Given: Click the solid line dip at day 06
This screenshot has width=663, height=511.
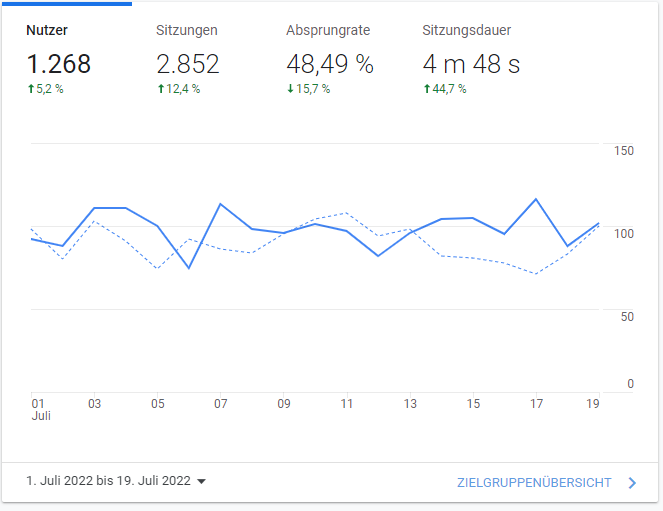Looking at the screenshot, I should pyautogui.click(x=189, y=268).
